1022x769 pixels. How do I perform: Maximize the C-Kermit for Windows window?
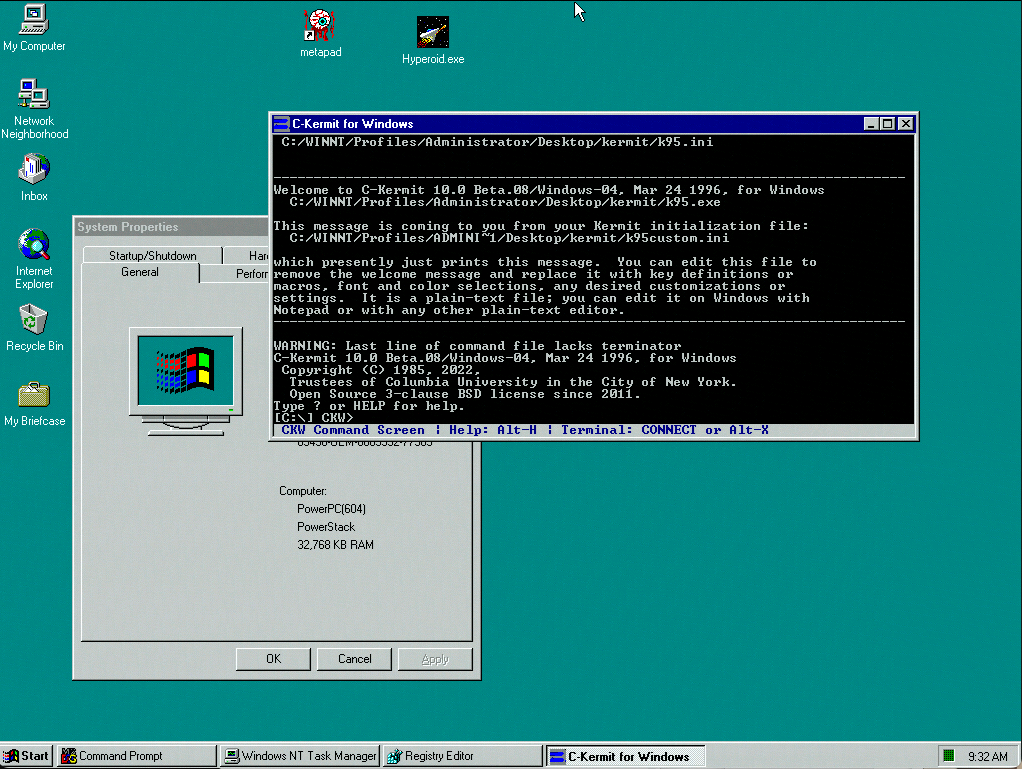(887, 124)
